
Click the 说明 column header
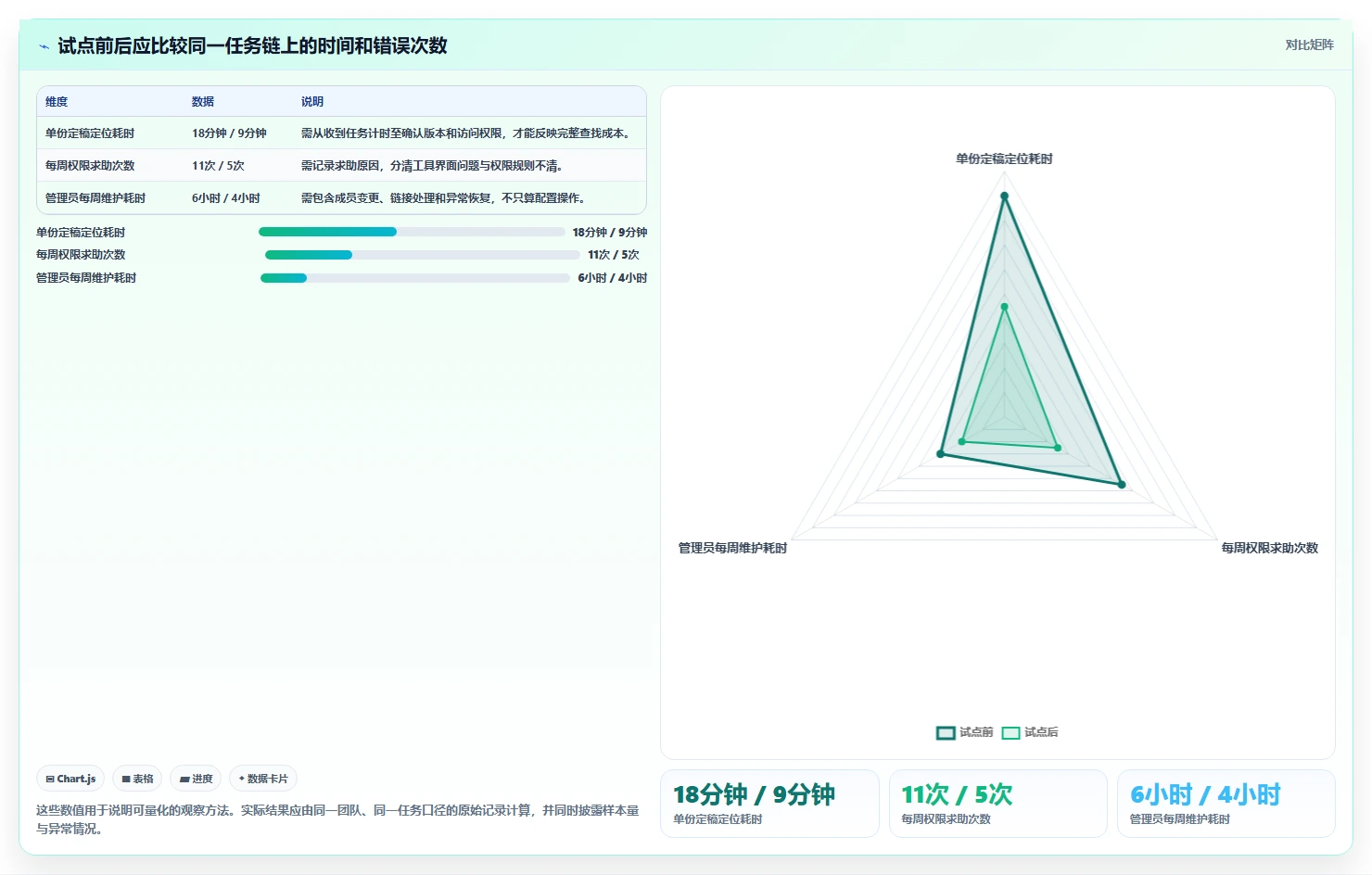point(312,102)
